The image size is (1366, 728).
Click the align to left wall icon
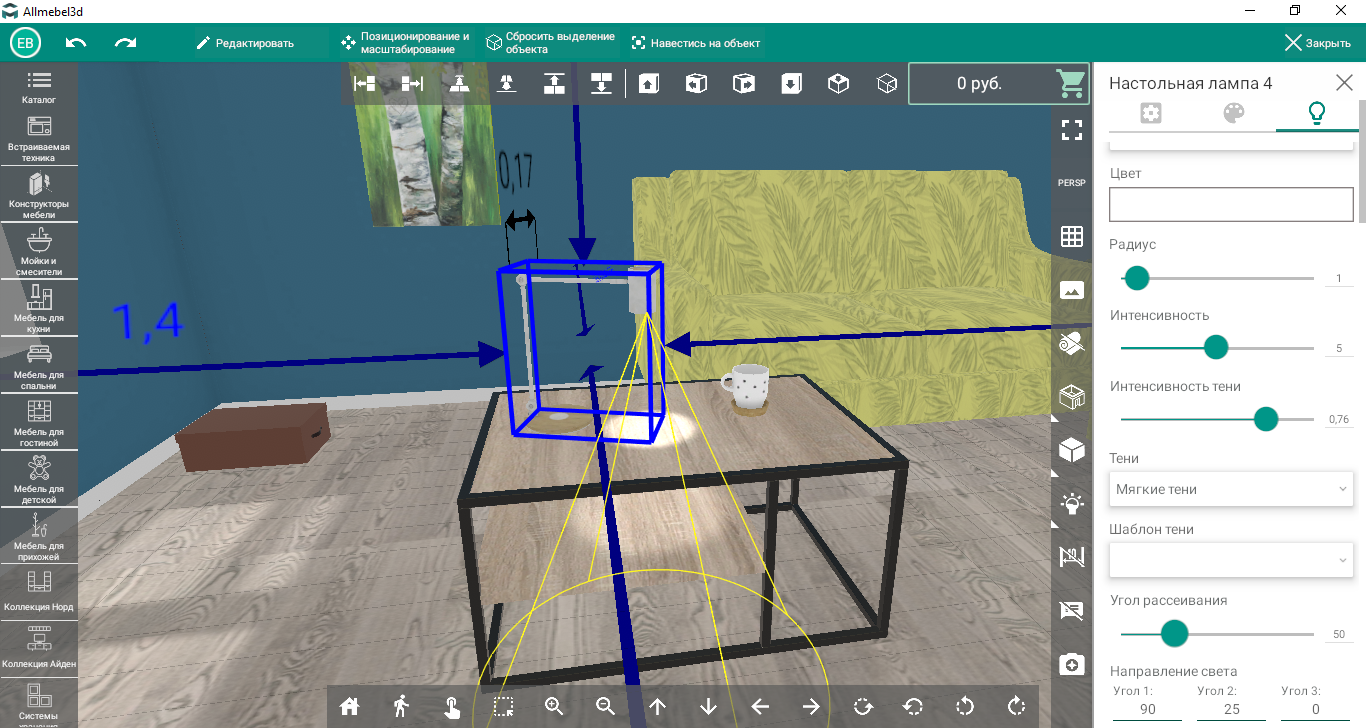(x=365, y=84)
